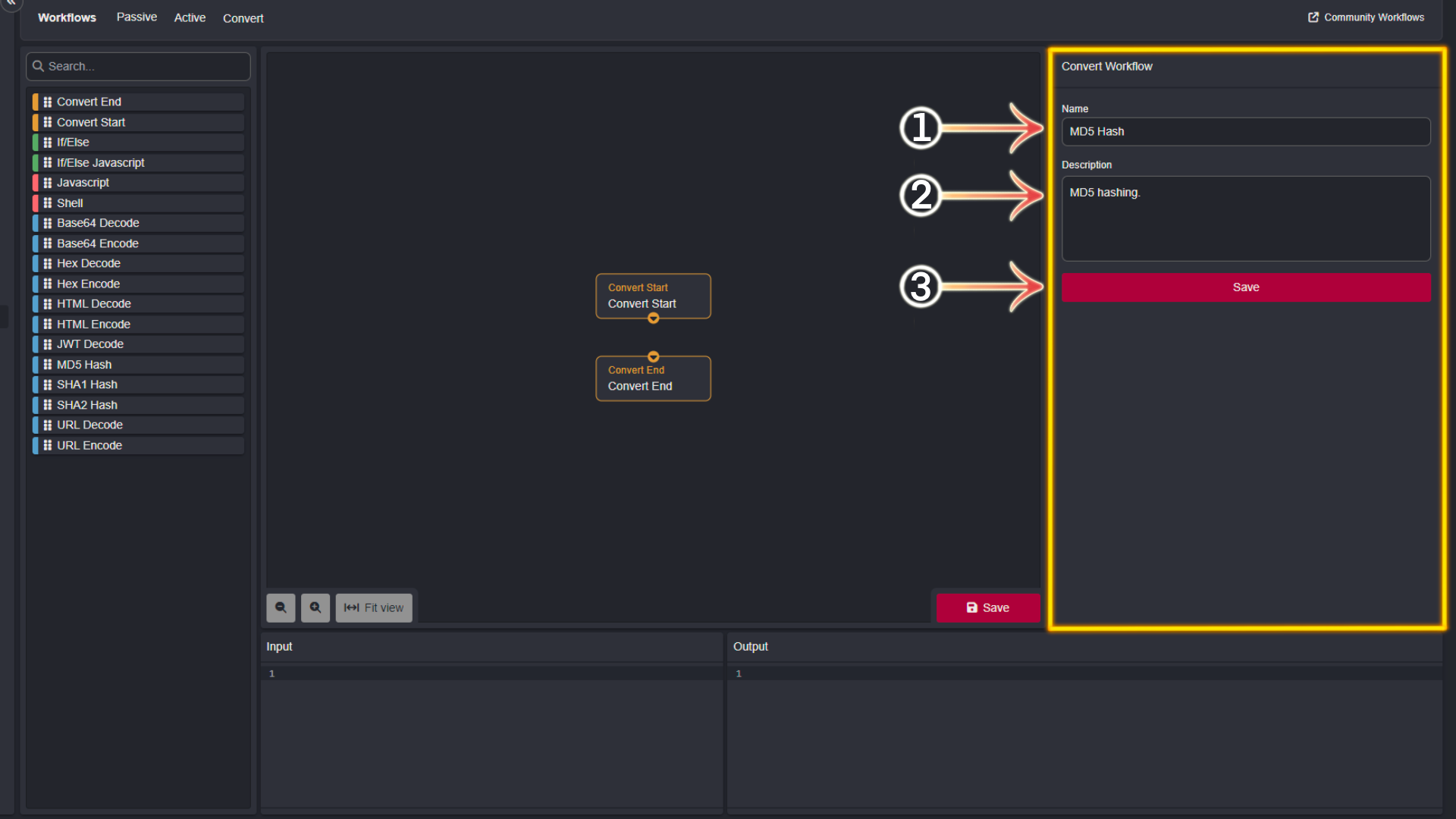
Task: Focus the node Search field
Action: tap(138, 67)
